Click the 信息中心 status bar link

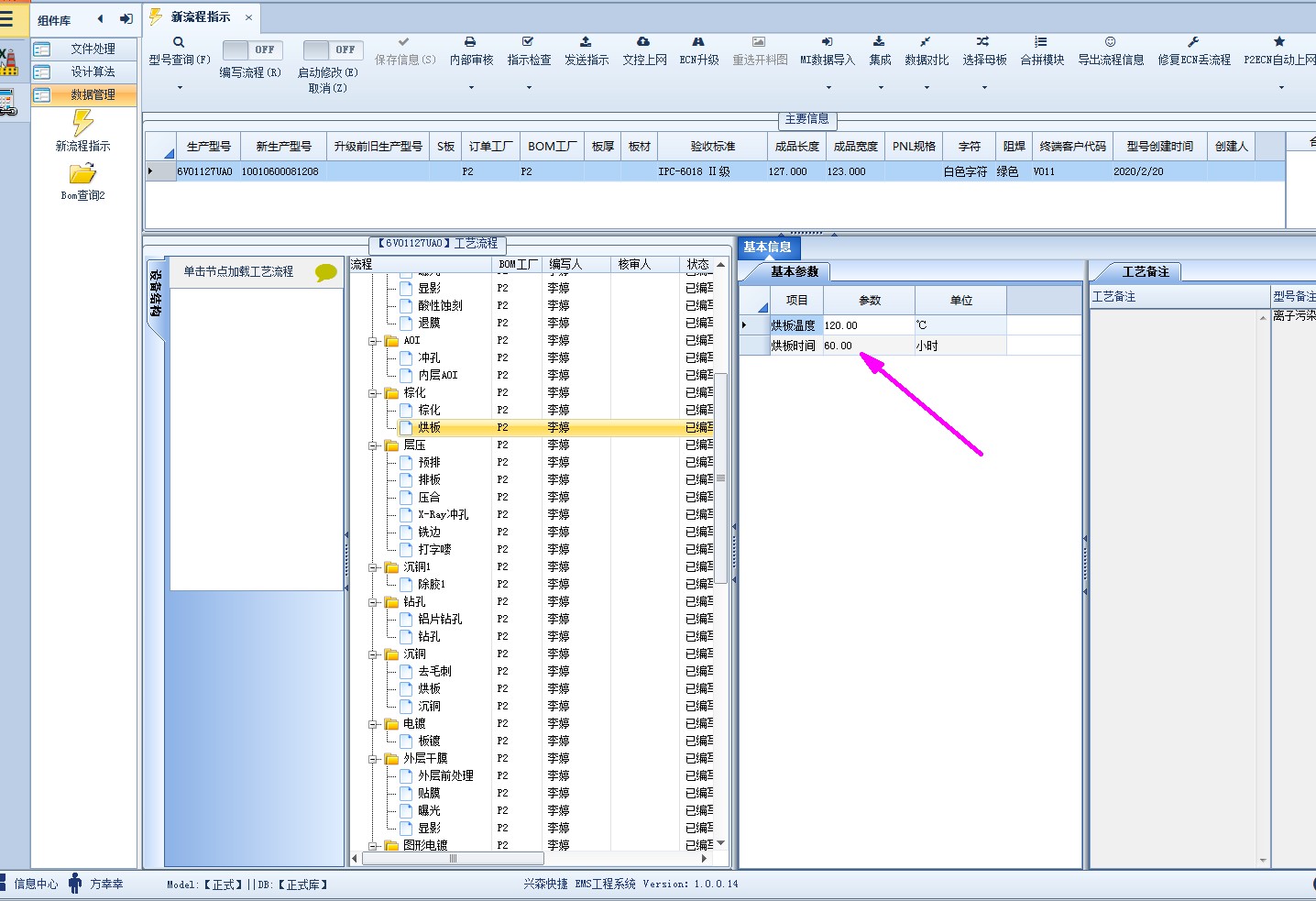36,885
